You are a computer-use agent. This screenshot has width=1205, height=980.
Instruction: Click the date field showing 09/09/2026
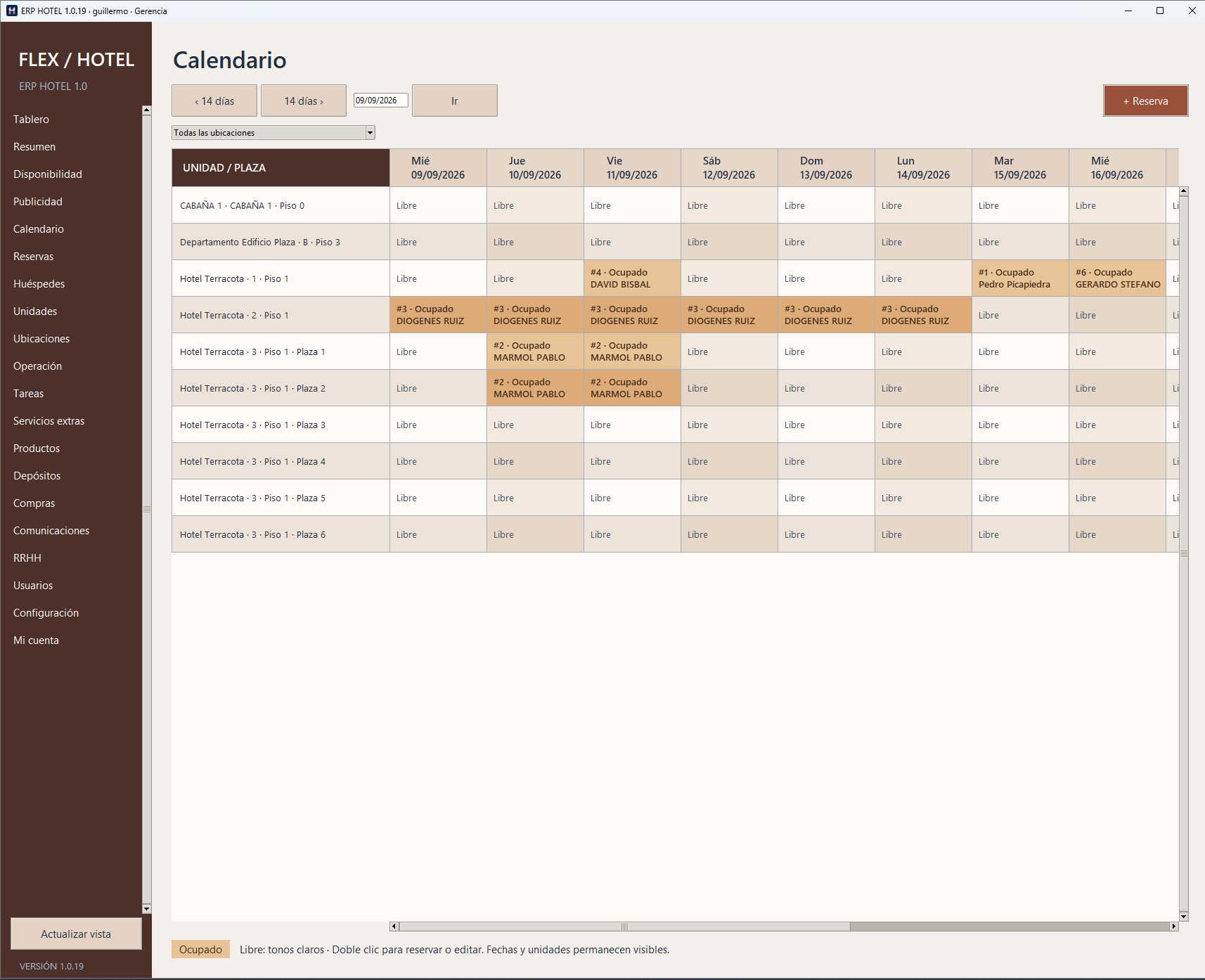click(380, 101)
